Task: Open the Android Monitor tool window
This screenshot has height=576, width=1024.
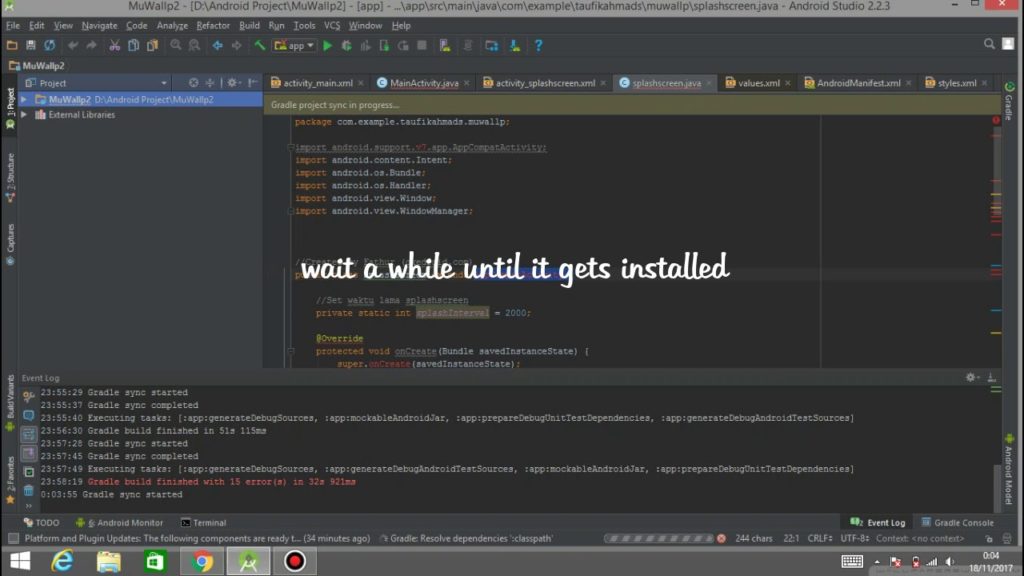Action: (120, 522)
